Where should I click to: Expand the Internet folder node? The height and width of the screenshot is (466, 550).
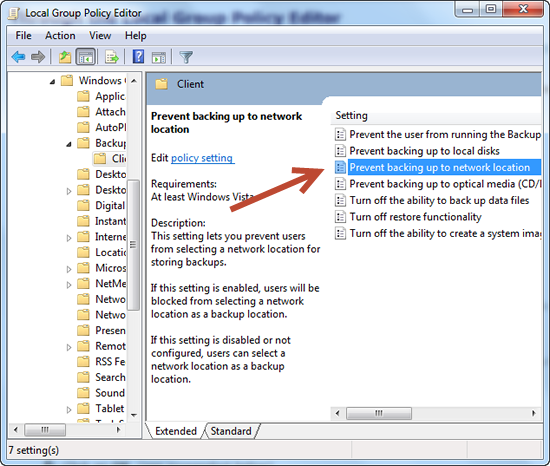[69, 238]
